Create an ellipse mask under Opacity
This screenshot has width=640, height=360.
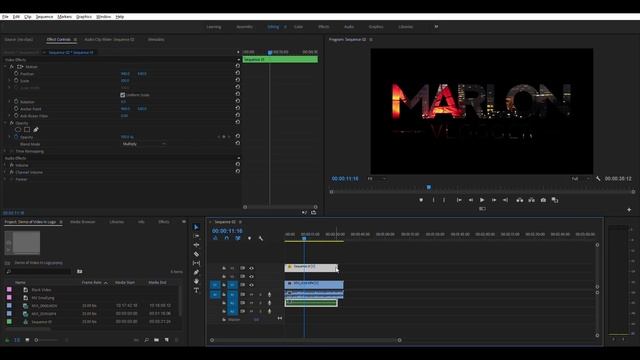(18, 130)
